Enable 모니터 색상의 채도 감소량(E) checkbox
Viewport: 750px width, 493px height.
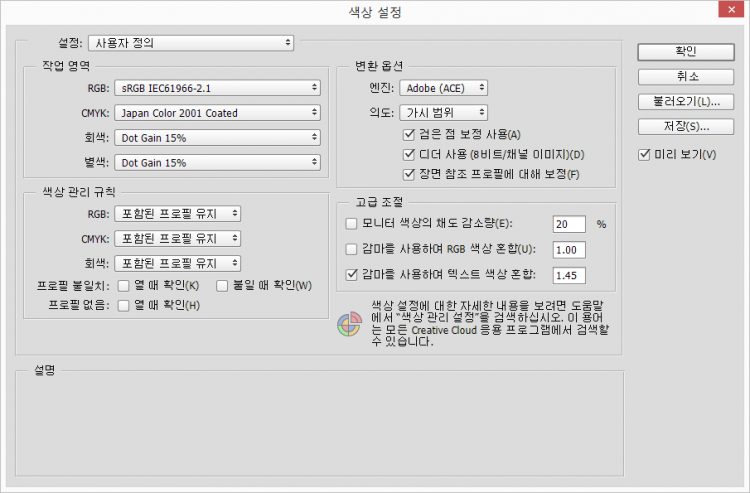point(351,224)
